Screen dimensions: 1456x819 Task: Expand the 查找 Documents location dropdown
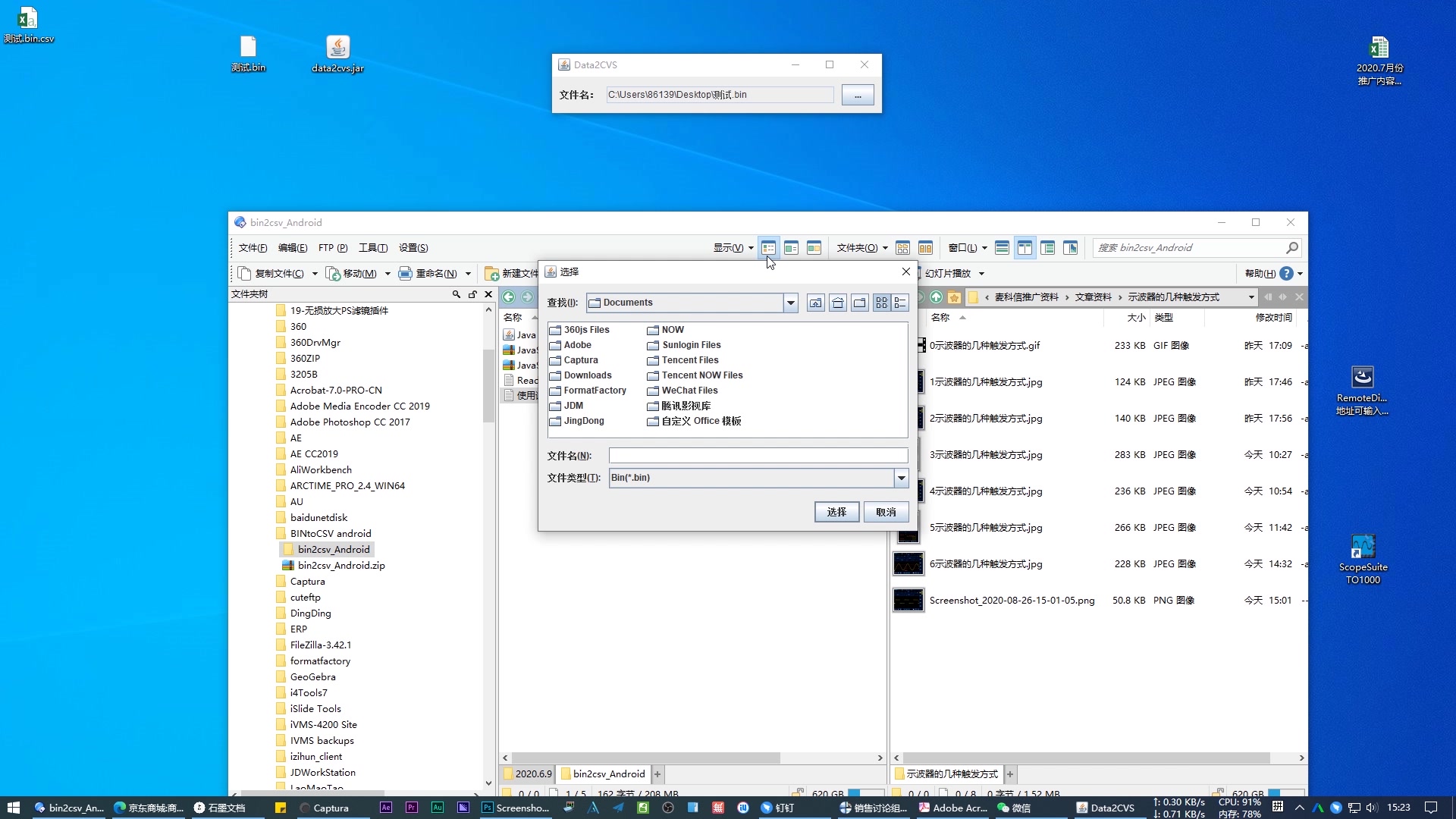pyautogui.click(x=790, y=303)
